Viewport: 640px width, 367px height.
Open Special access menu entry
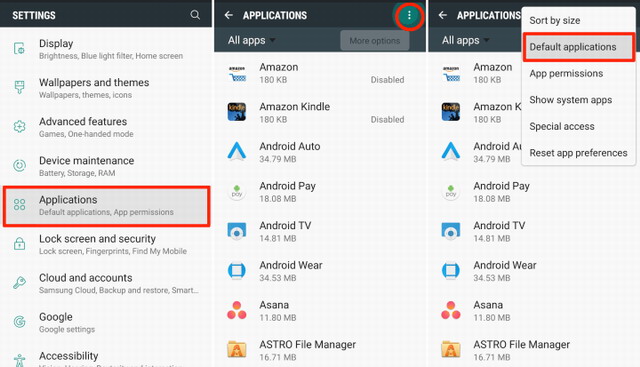(x=578, y=127)
